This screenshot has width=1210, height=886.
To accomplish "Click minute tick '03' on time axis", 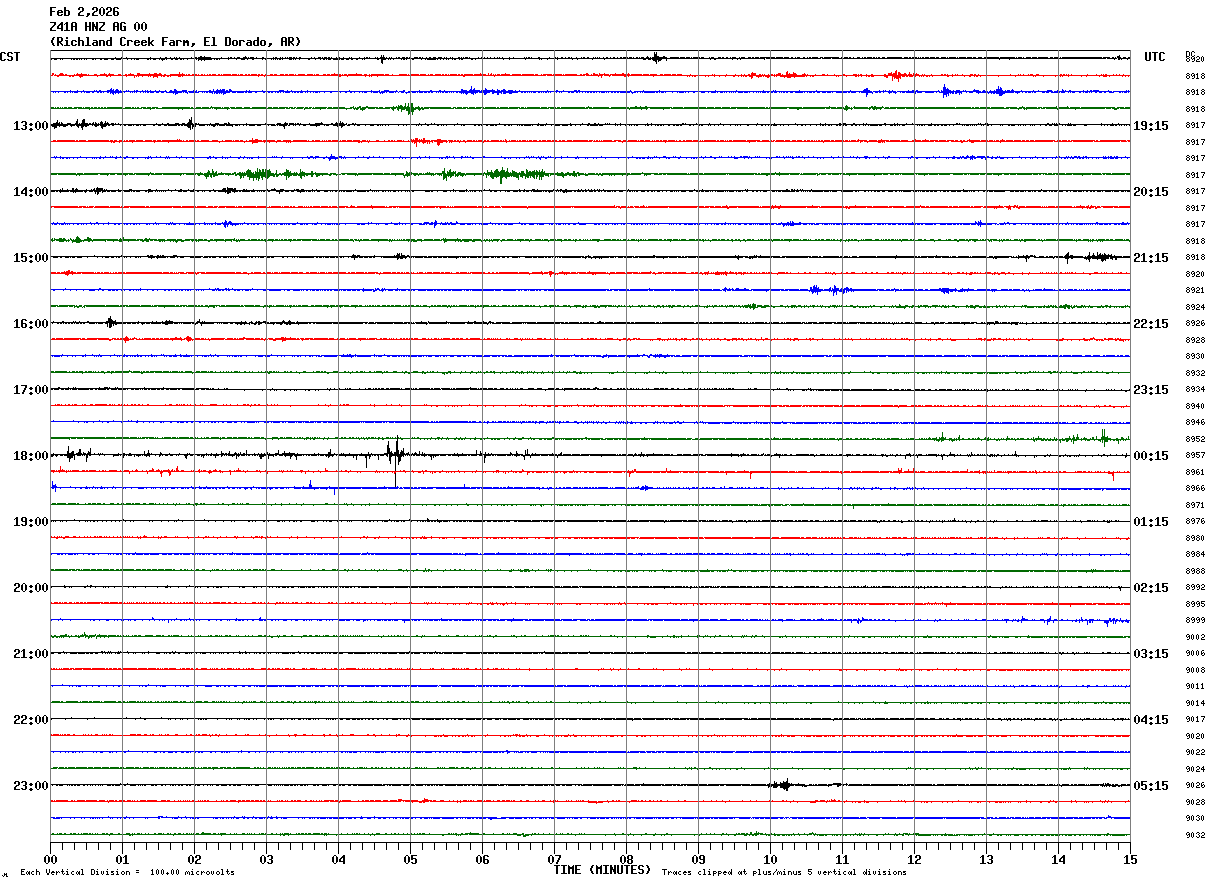I will pyautogui.click(x=267, y=859).
